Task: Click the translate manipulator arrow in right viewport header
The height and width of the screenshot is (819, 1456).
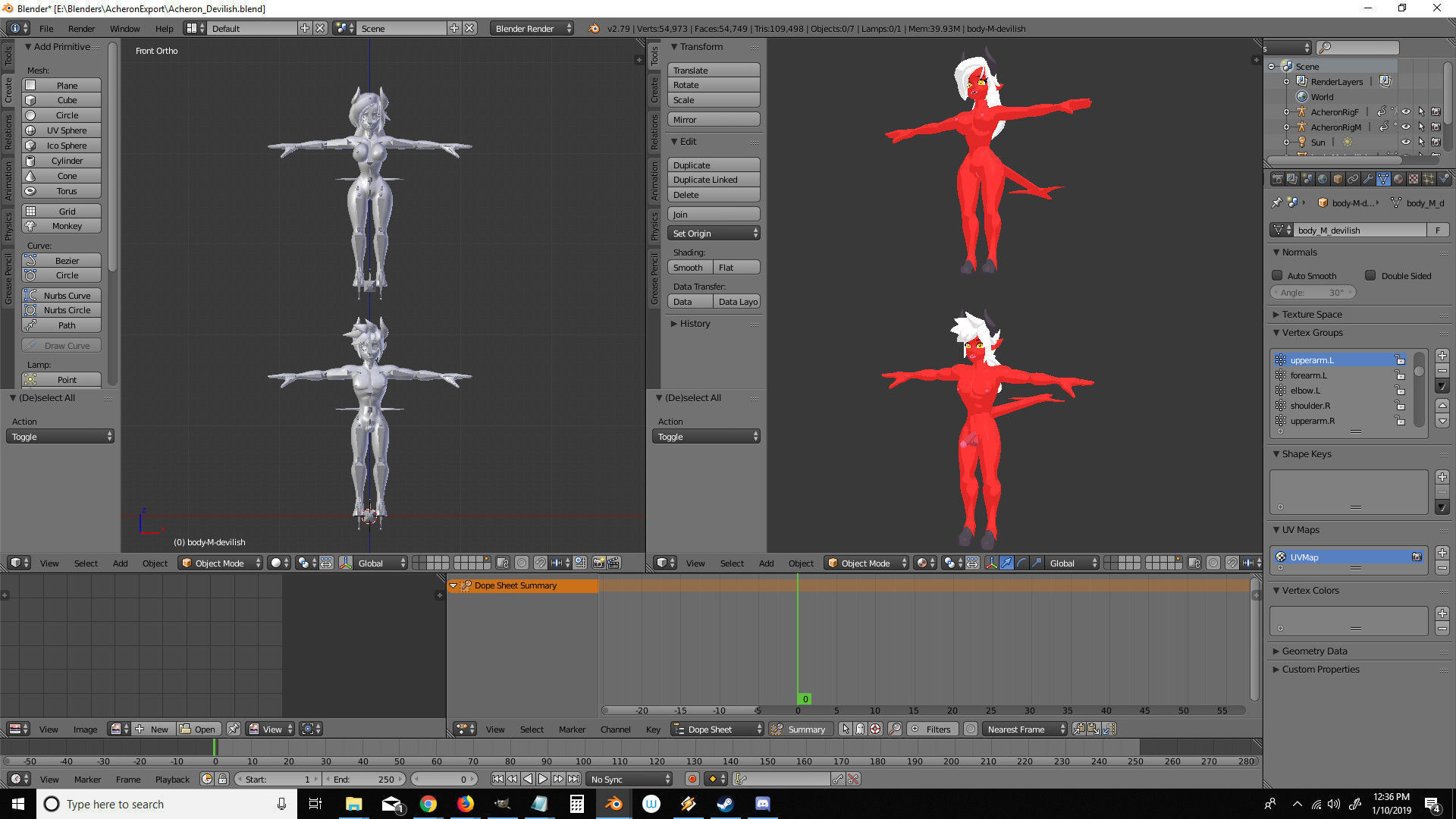Action: [x=1006, y=563]
